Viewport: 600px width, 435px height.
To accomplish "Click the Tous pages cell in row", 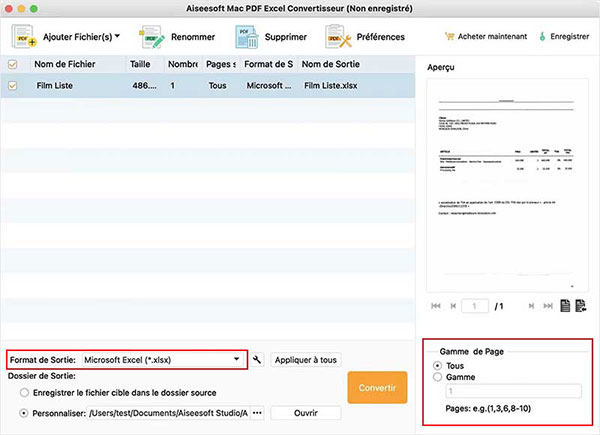I will (x=217, y=86).
